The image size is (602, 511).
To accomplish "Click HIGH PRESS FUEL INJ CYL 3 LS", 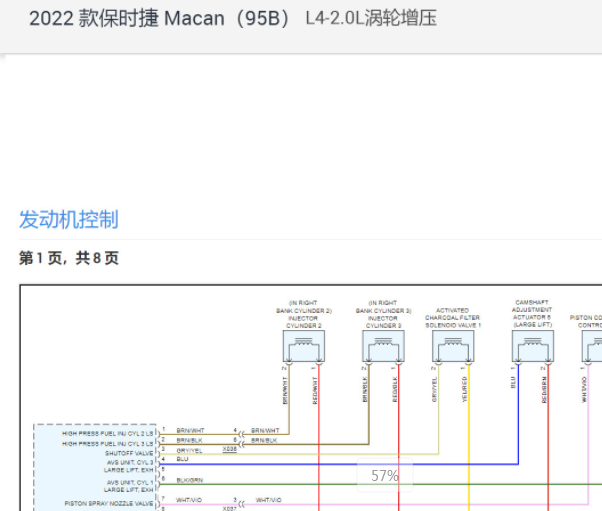I will coord(108,443).
